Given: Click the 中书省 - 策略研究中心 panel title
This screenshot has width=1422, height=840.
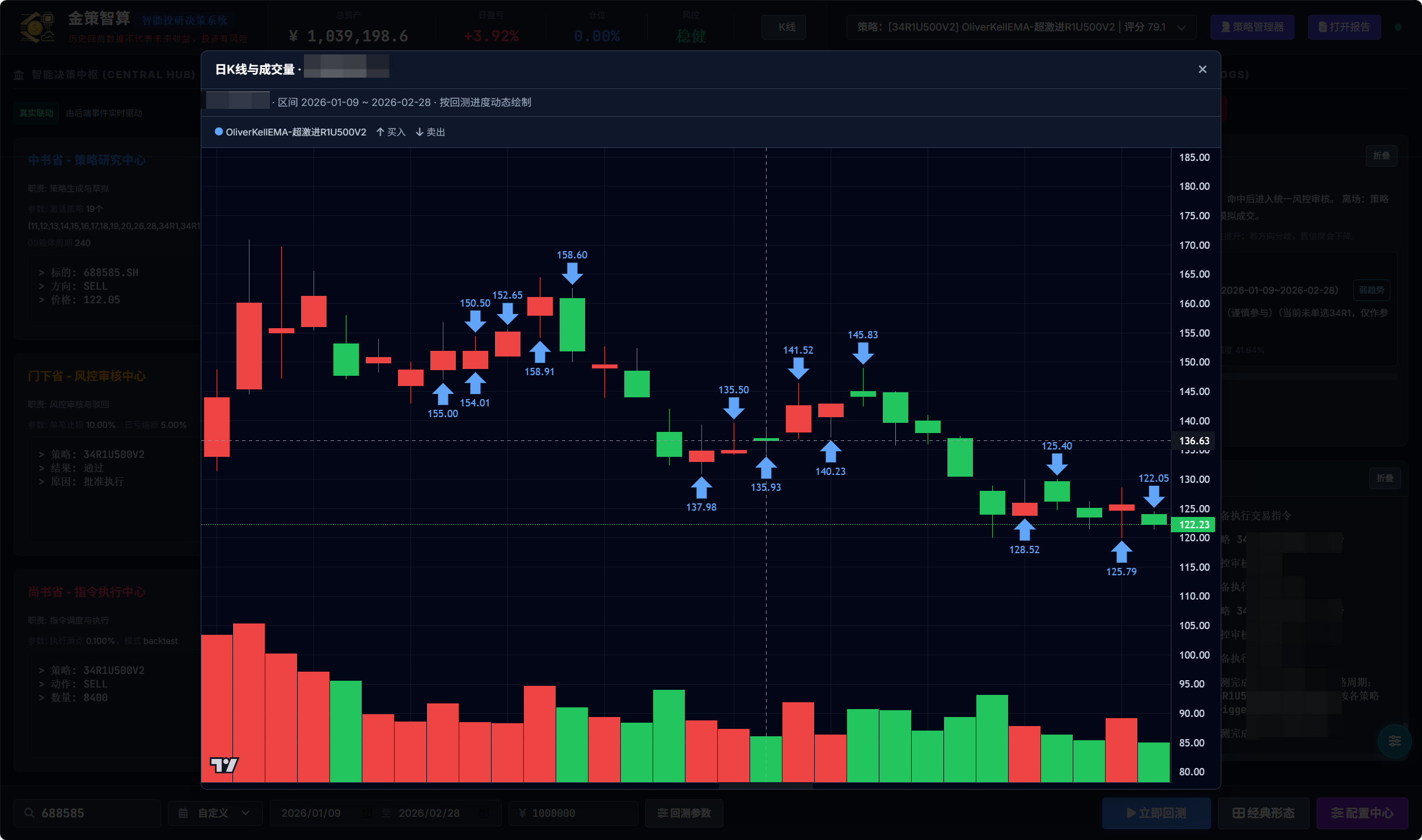Looking at the screenshot, I should [87, 160].
